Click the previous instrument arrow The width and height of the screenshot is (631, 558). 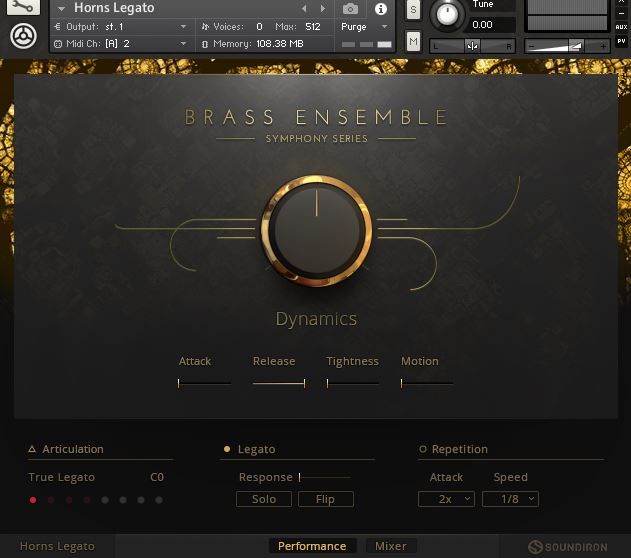point(304,9)
